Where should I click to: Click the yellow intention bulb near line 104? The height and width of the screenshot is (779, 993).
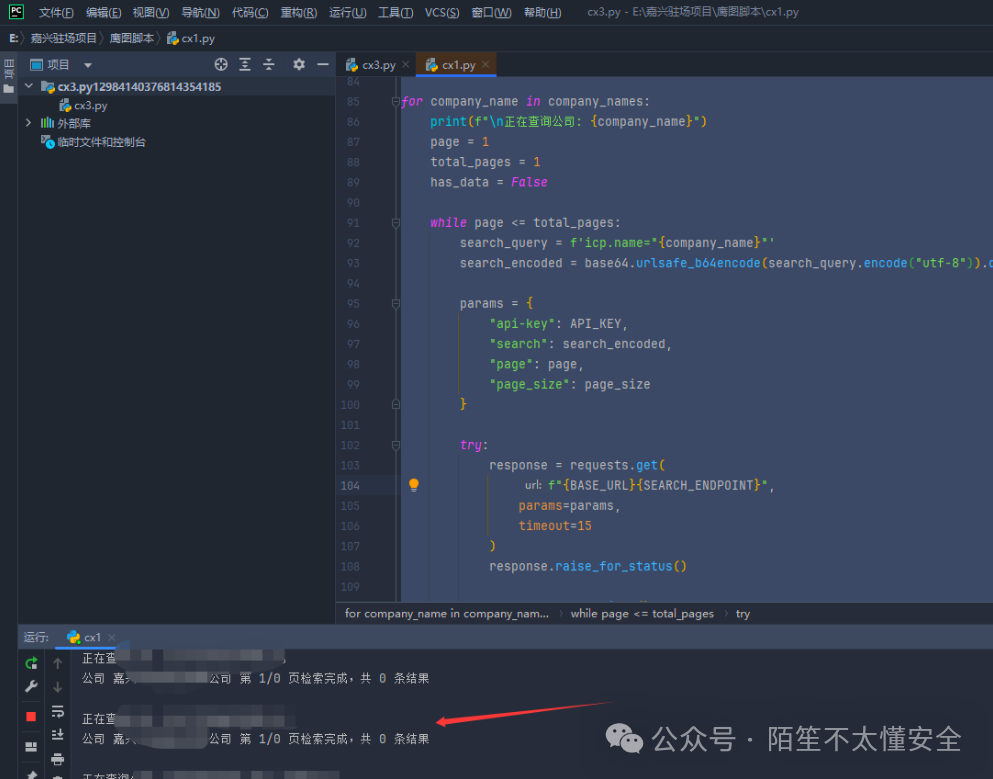coord(413,484)
